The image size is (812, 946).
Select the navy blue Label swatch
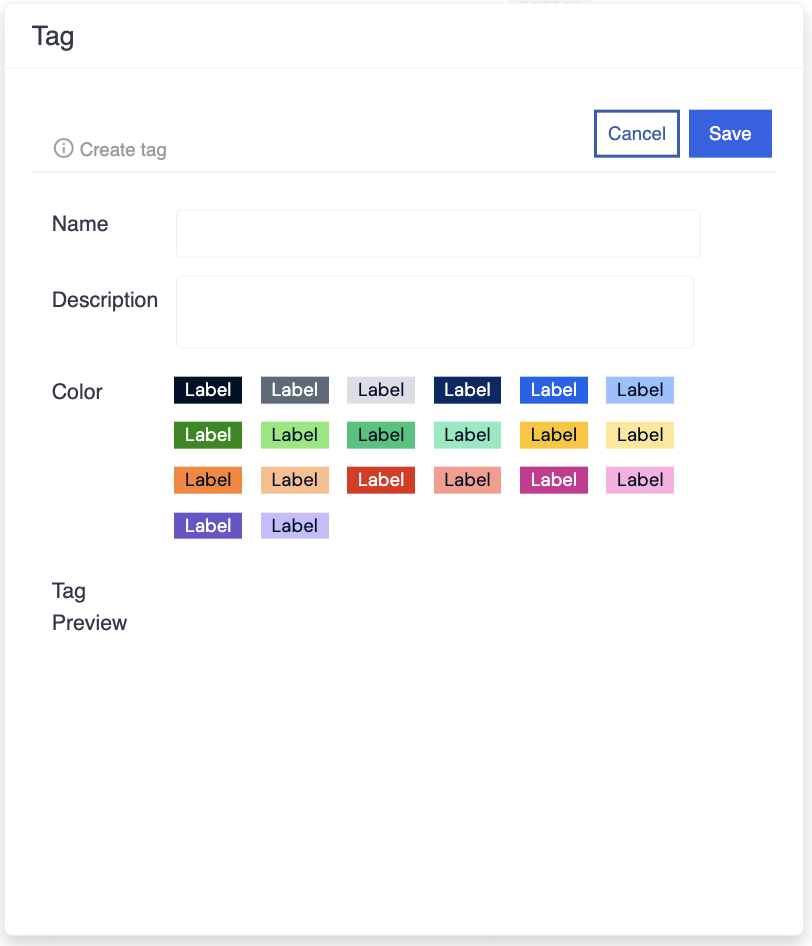point(467,390)
